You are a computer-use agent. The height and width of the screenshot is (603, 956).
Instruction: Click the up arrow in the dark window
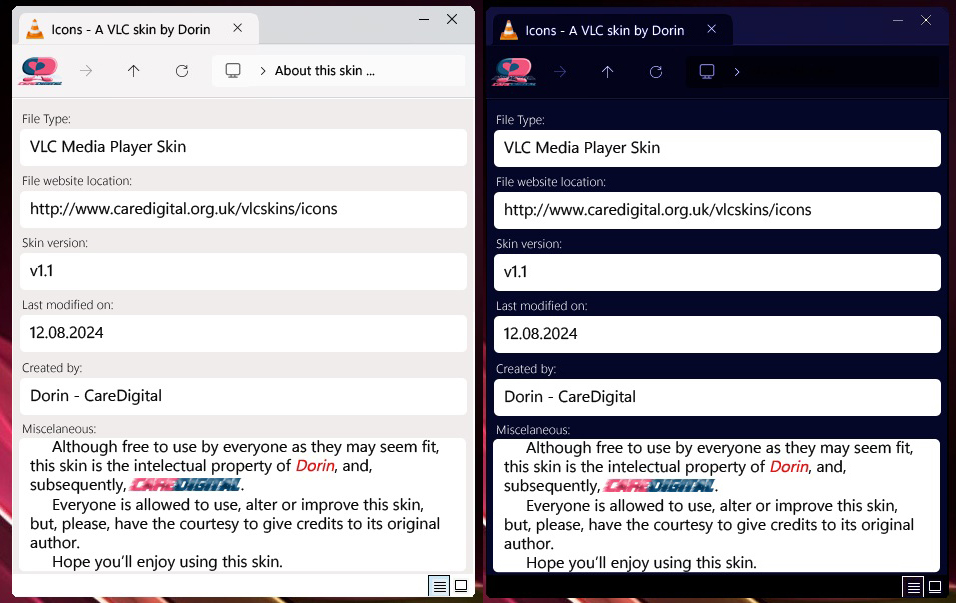point(607,72)
